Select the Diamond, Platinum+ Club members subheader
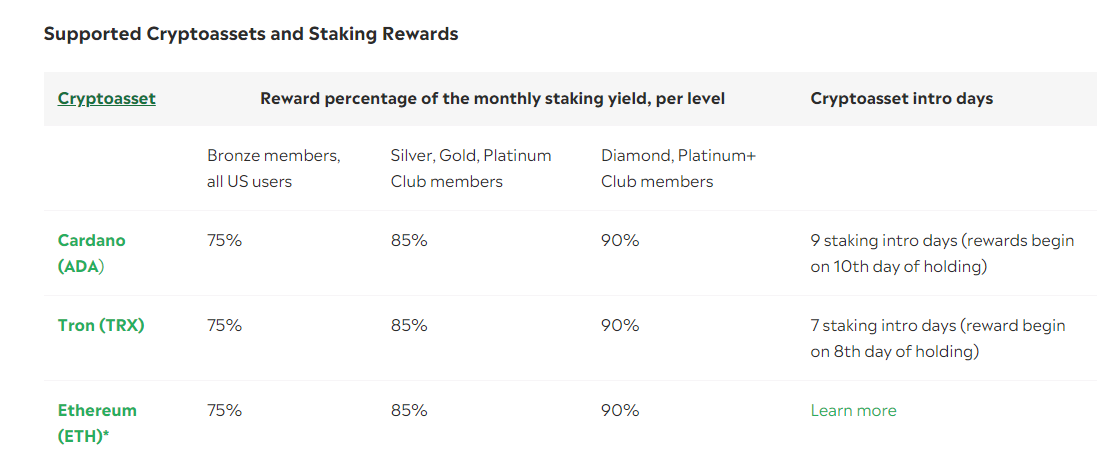 (678, 168)
